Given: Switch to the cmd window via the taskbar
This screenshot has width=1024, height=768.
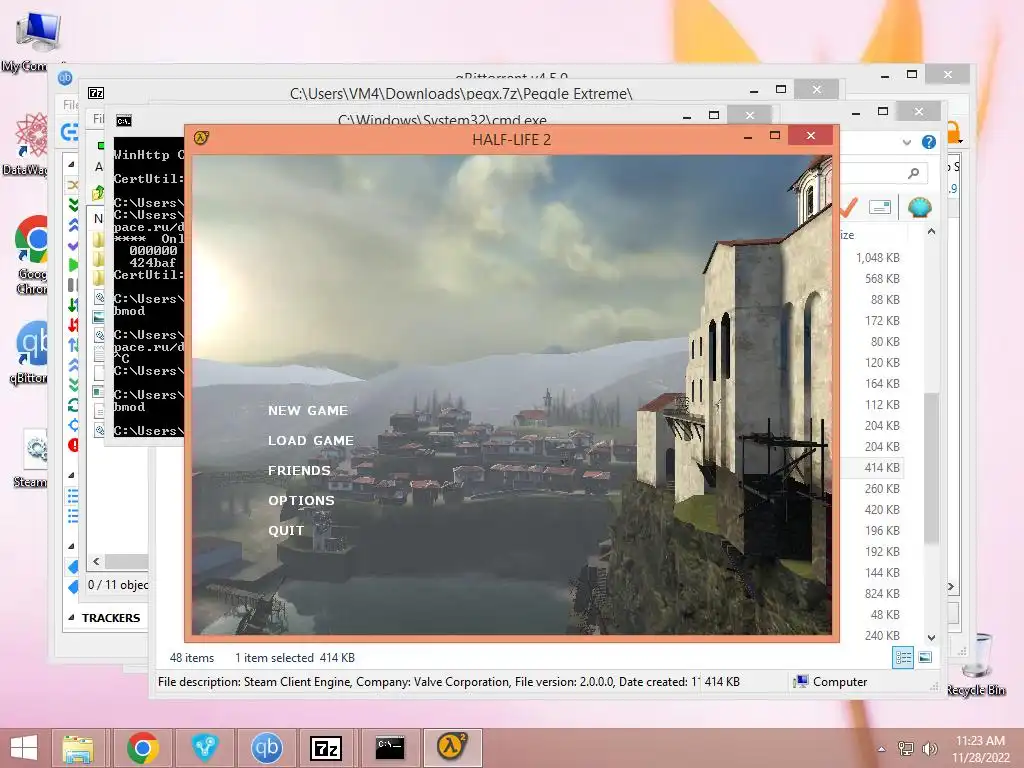Looking at the screenshot, I should click(390, 748).
